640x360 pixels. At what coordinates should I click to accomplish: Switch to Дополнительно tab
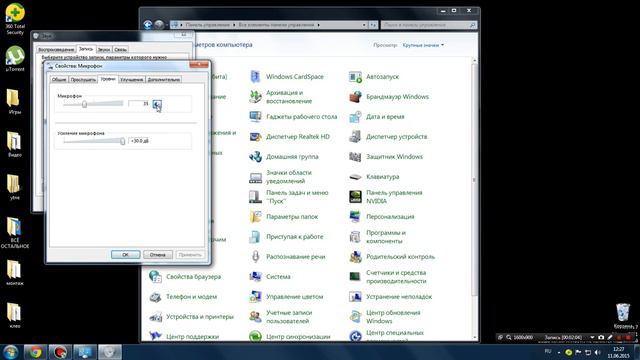point(164,80)
